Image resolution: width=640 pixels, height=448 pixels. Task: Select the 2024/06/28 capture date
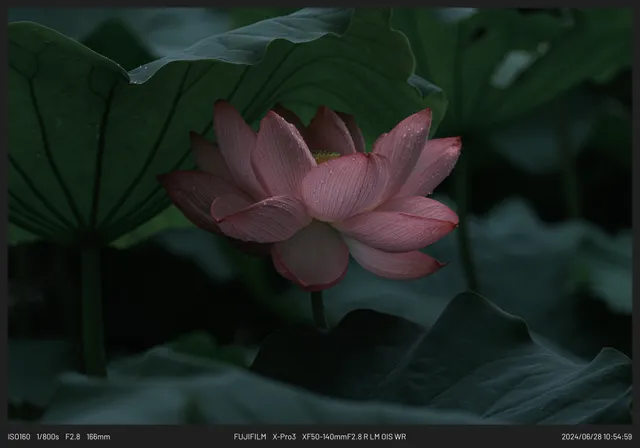pos(583,437)
